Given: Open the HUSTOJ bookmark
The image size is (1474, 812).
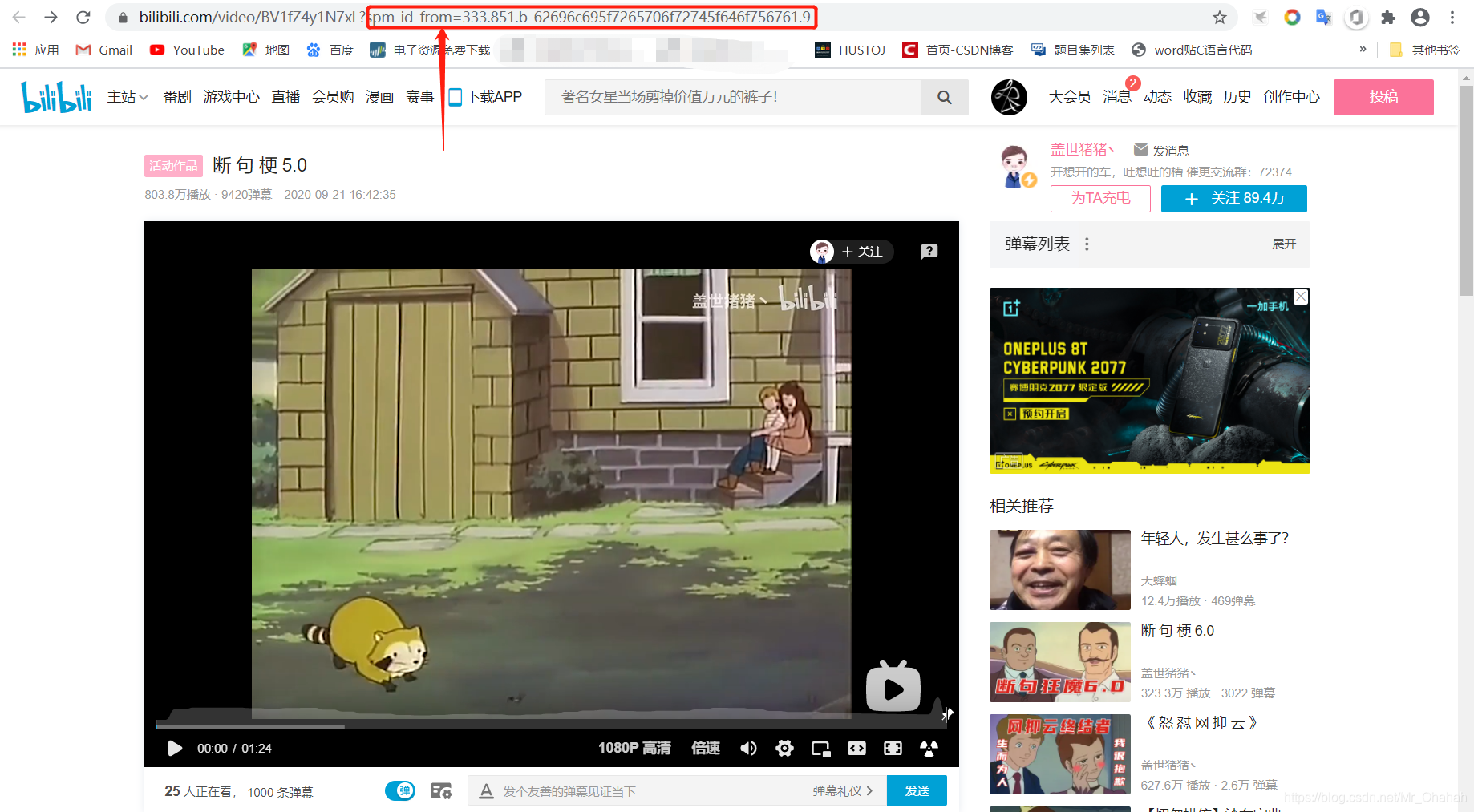Looking at the screenshot, I should coord(850,50).
